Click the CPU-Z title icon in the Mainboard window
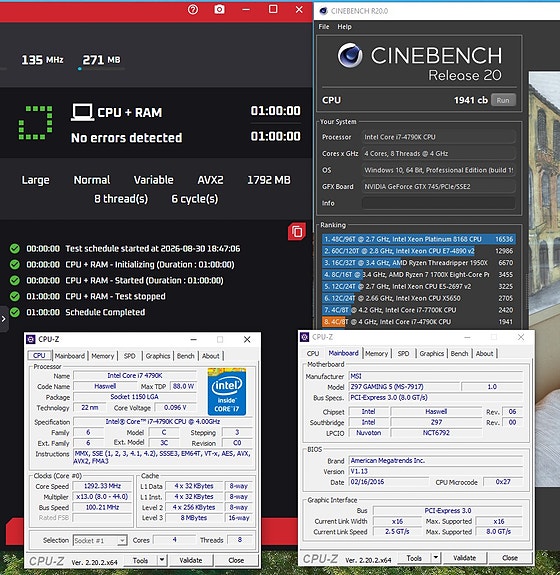Screen dimensions: 560x575 pos(304,337)
